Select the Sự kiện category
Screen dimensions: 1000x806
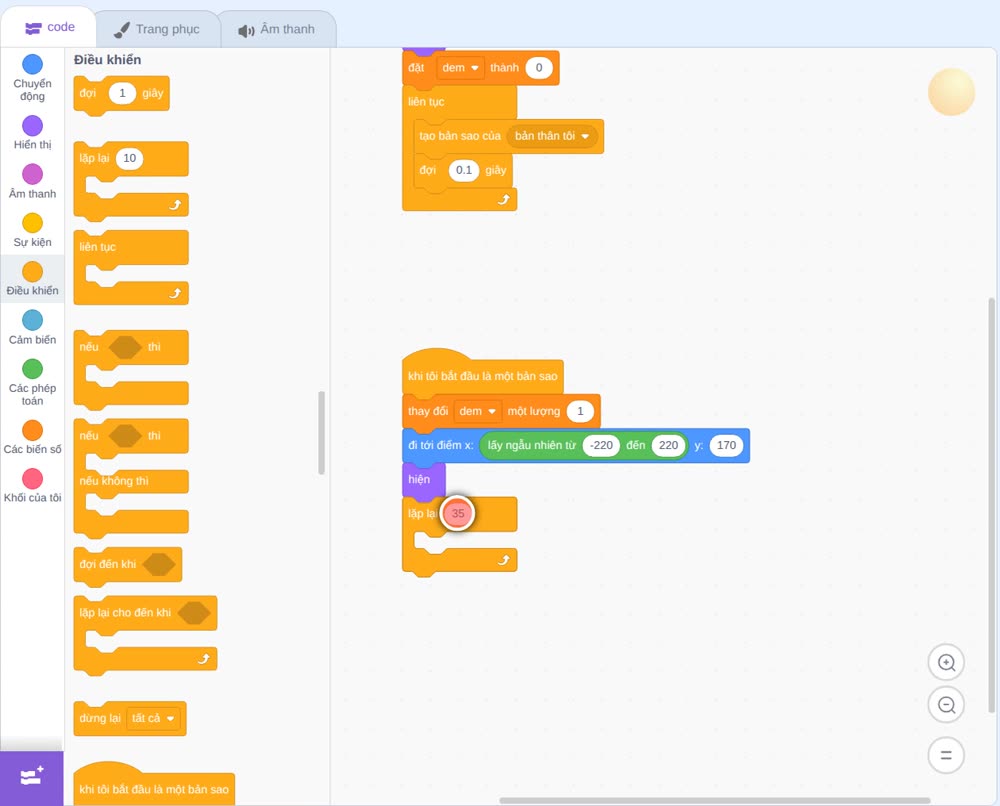pyautogui.click(x=32, y=230)
